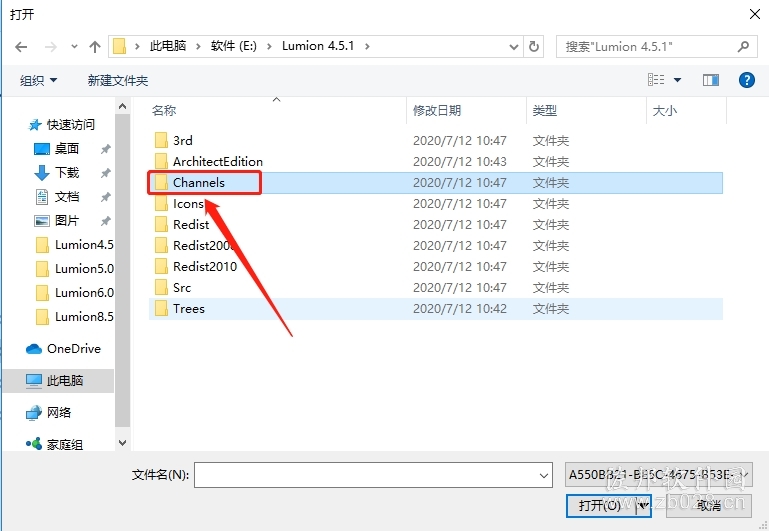
Task: Select 家庭组 in navigation pane
Action: pos(54,444)
